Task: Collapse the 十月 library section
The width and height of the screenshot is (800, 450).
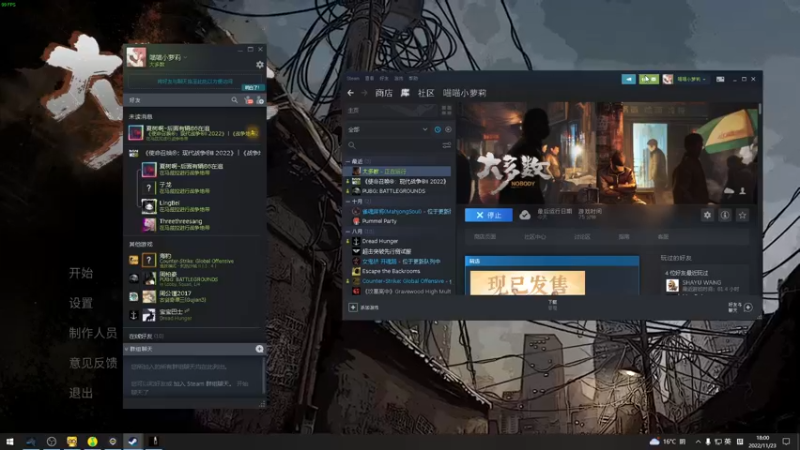Action: (348, 202)
